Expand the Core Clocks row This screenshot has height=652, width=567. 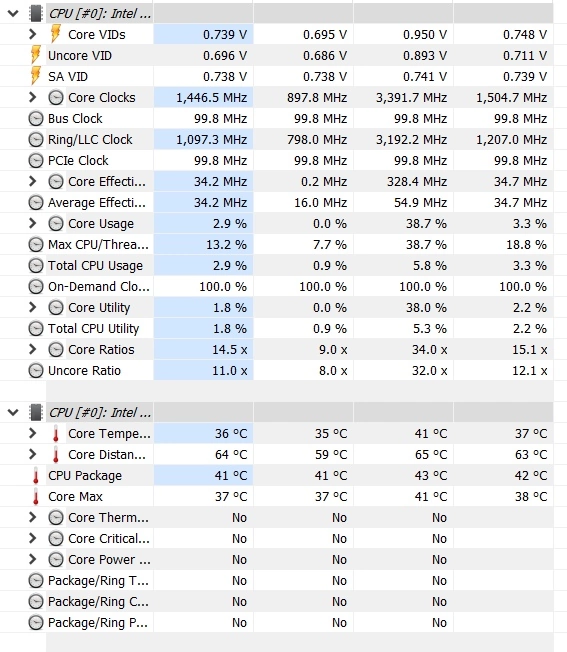click(32, 97)
